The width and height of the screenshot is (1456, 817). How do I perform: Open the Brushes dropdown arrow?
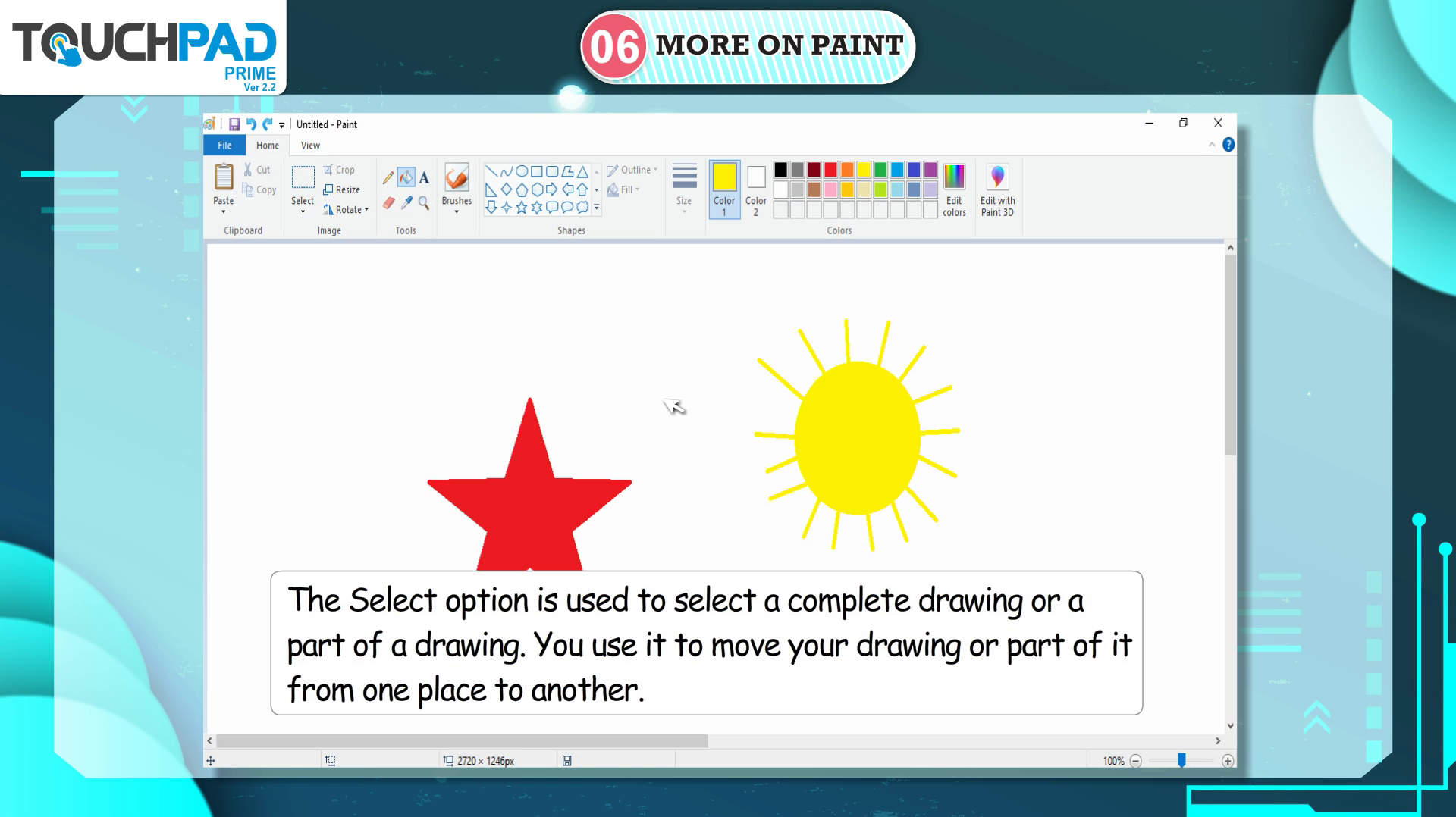click(457, 212)
